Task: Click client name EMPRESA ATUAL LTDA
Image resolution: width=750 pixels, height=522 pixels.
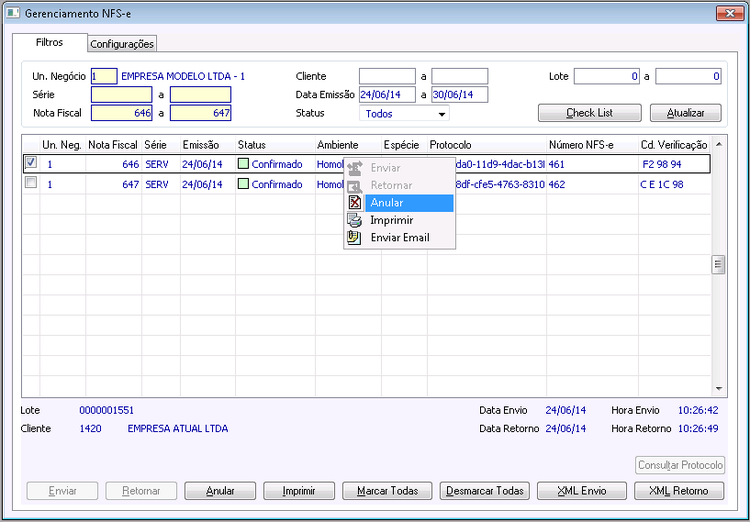Action: 177,429
